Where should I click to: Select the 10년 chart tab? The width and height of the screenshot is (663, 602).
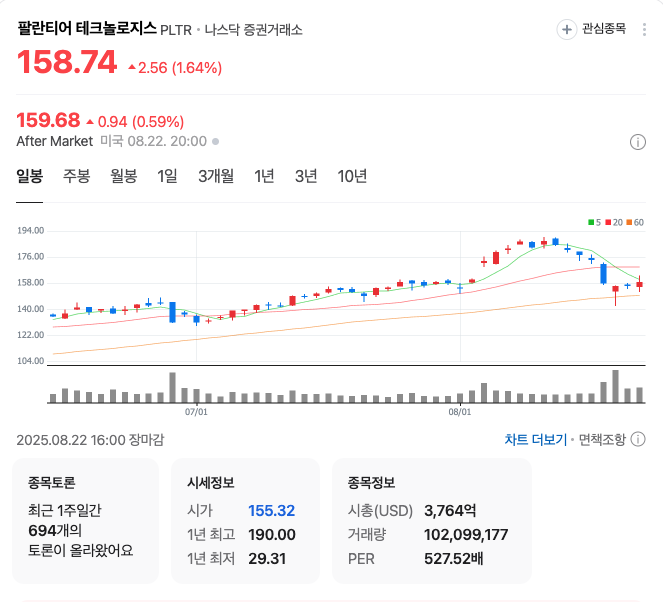pyautogui.click(x=352, y=176)
